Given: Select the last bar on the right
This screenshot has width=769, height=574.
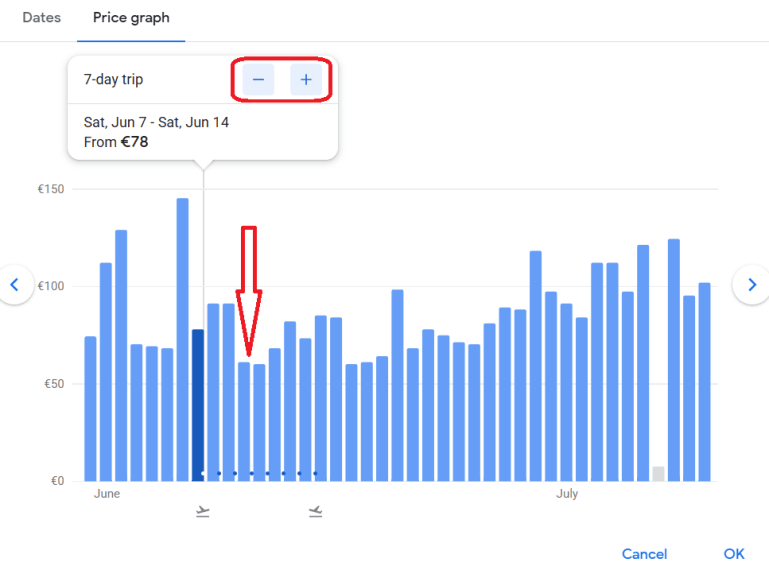Looking at the screenshot, I should [x=704, y=382].
